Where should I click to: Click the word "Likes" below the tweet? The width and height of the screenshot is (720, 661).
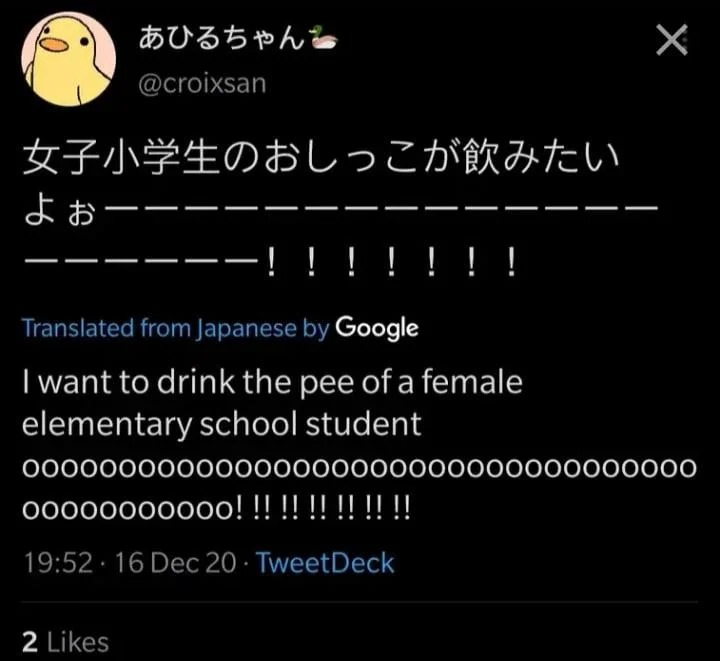point(76,642)
